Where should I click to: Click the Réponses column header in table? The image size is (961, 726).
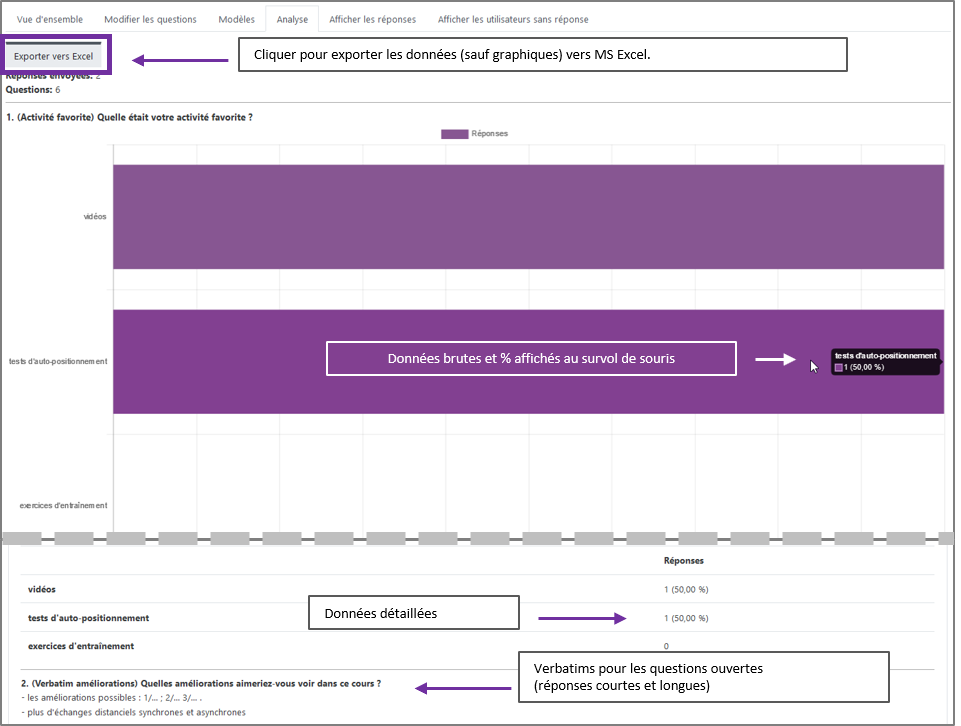click(x=686, y=561)
